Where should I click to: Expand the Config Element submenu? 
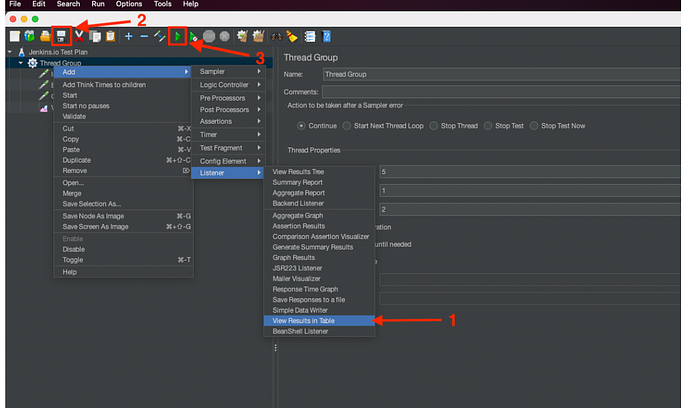pyautogui.click(x=227, y=161)
